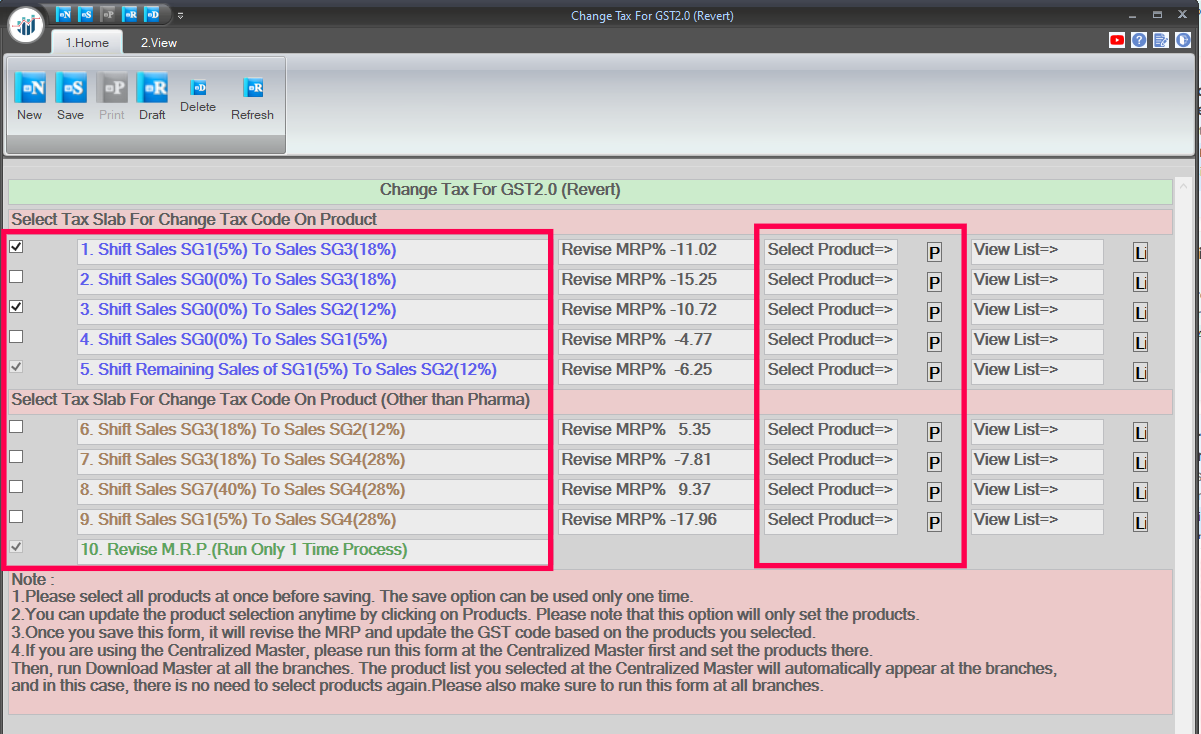Click the application logo button
1201x734 pixels.
(26, 24)
